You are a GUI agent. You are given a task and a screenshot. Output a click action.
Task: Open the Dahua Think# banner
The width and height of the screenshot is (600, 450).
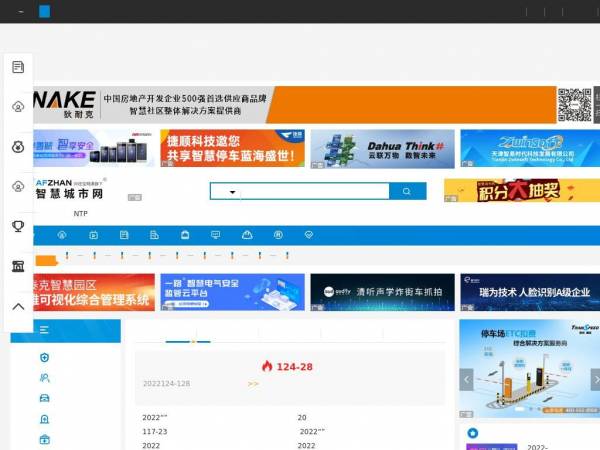click(x=382, y=149)
